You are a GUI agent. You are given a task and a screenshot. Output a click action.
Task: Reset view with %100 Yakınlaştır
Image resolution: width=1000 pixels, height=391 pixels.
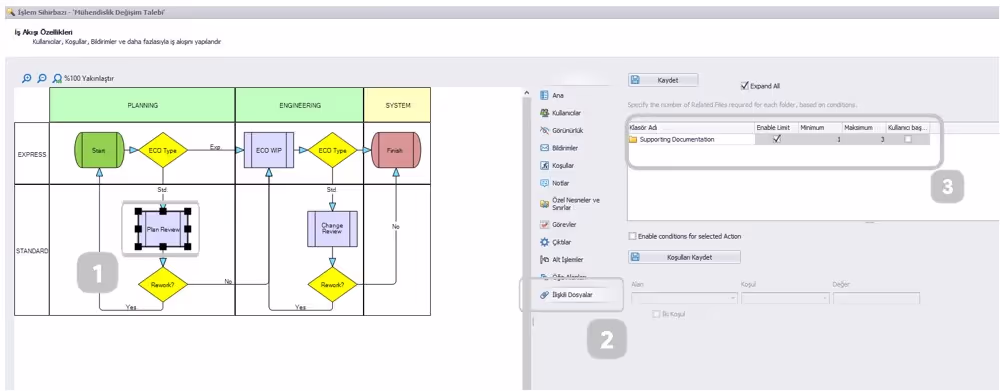[84, 78]
